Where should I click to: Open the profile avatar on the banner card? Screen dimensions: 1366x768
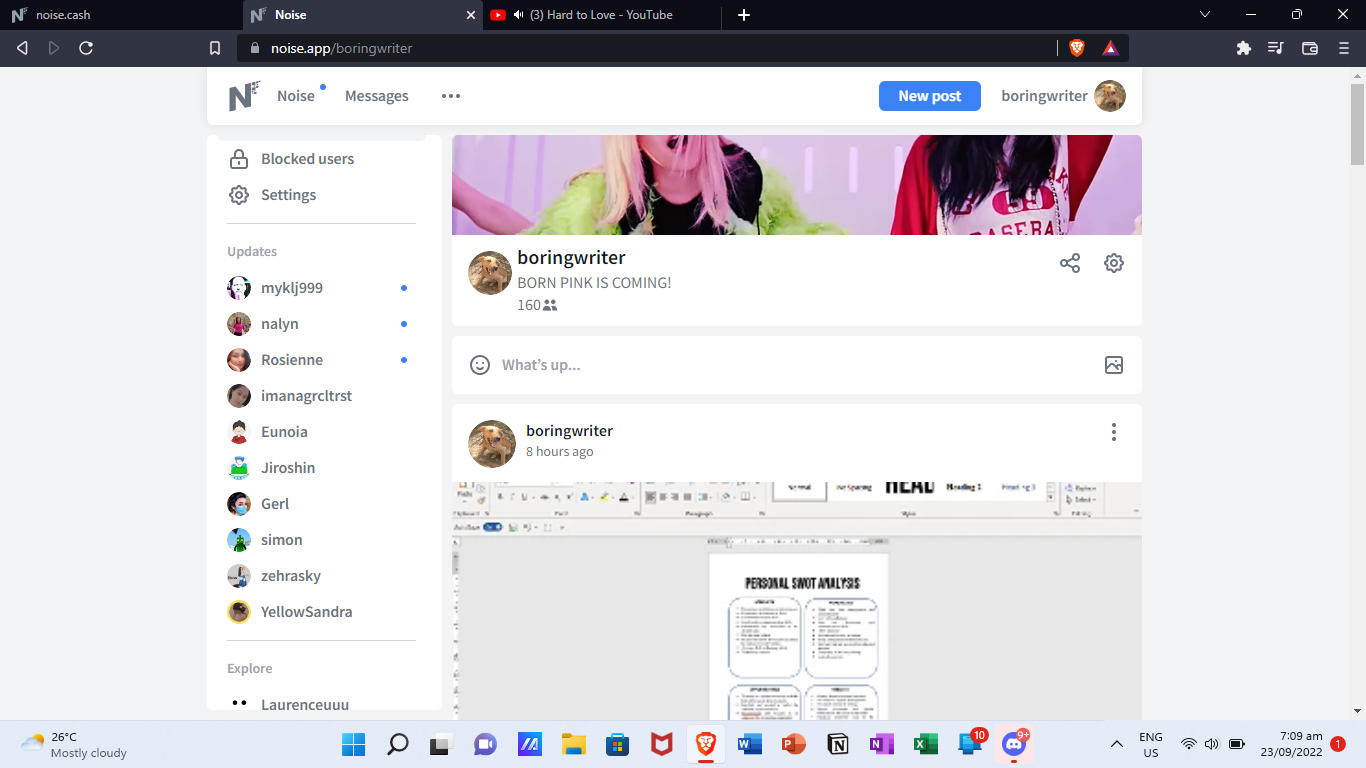coord(490,273)
